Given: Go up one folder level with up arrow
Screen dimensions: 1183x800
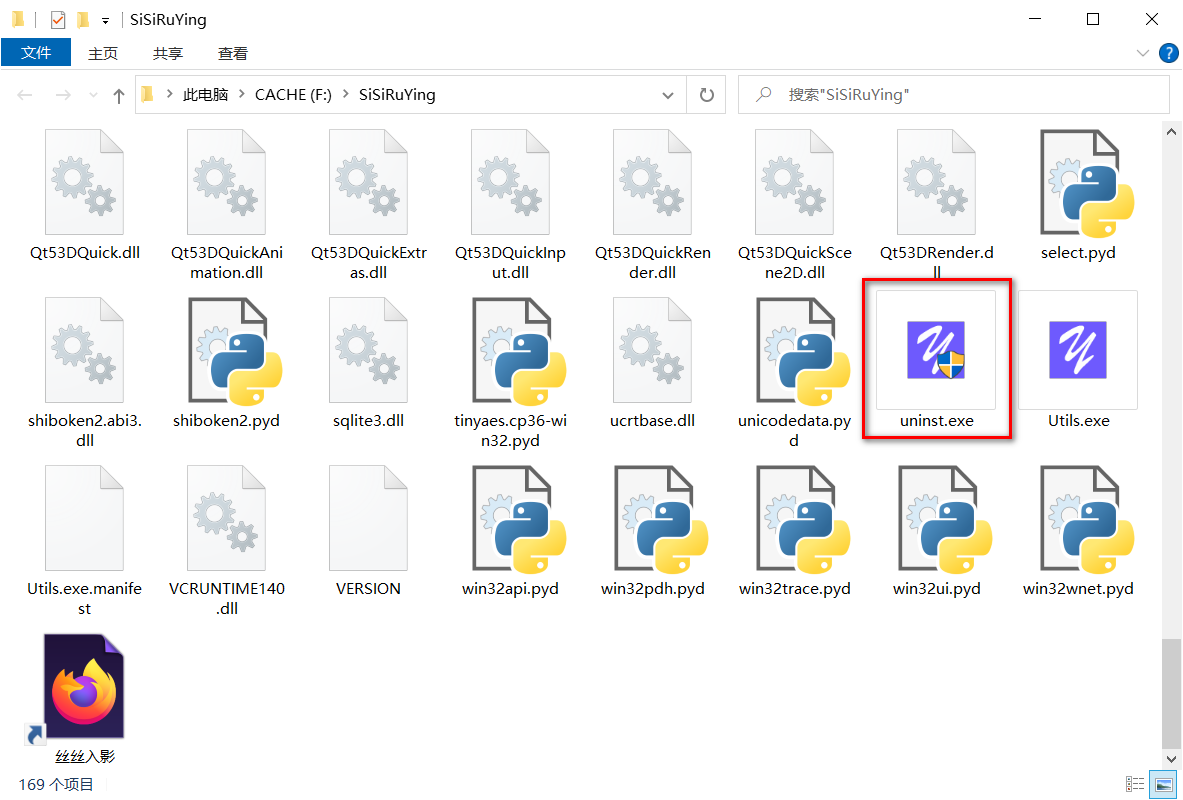Looking at the screenshot, I should 119,95.
